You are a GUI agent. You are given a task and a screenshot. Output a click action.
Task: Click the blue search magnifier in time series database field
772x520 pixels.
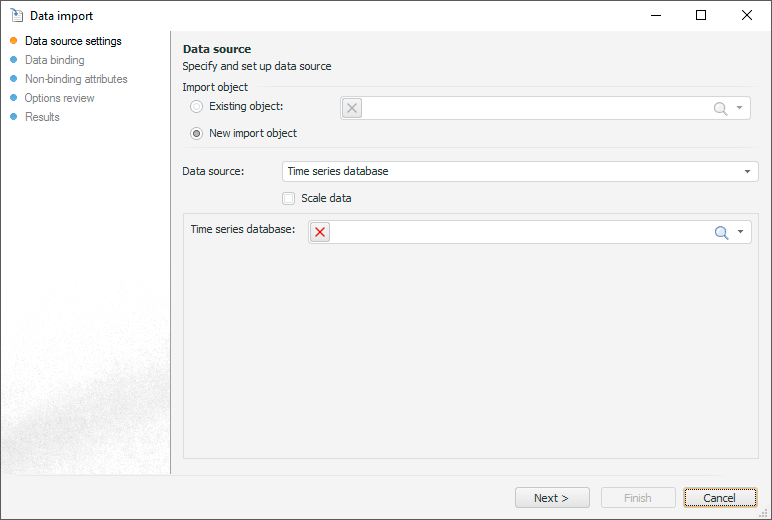point(721,232)
